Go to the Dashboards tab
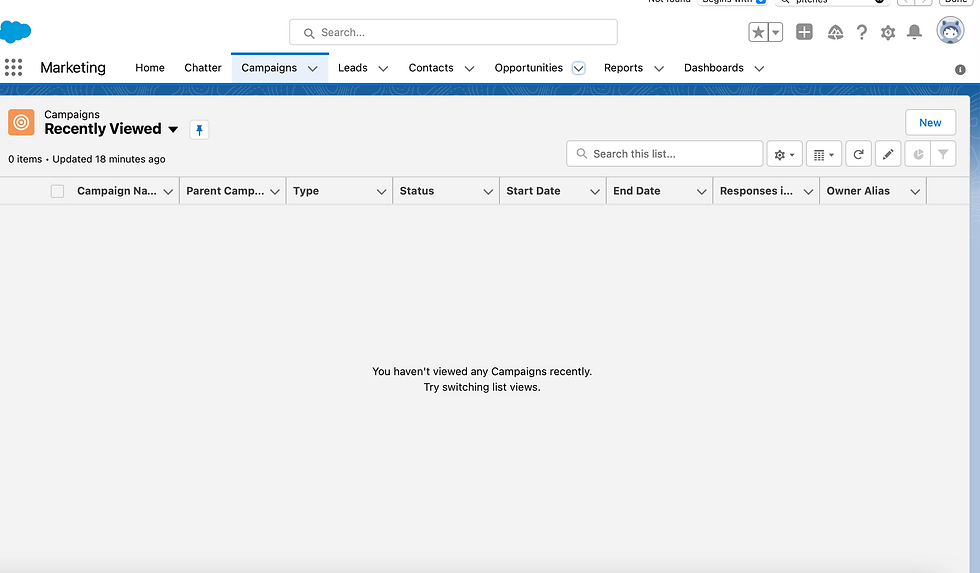Viewport: 980px width, 573px height. coord(714,67)
